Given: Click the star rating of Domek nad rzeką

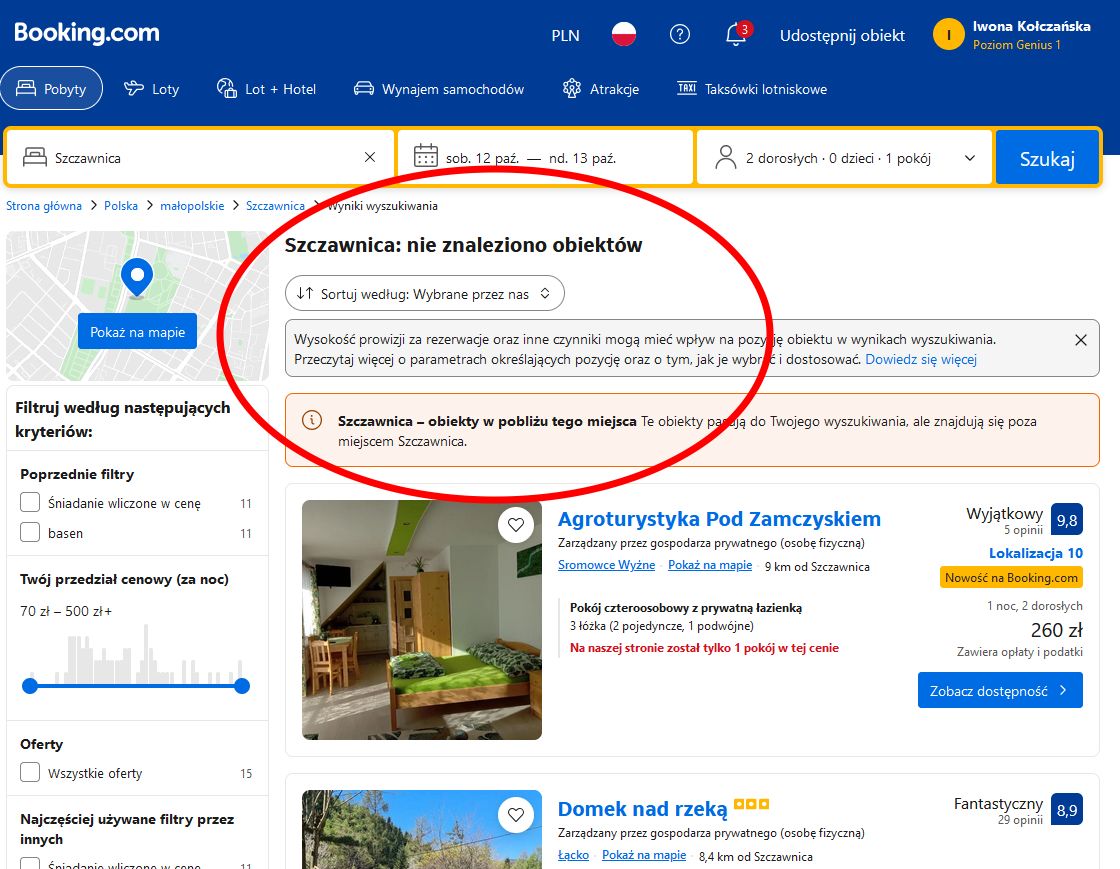Looking at the screenshot, I should 751,805.
